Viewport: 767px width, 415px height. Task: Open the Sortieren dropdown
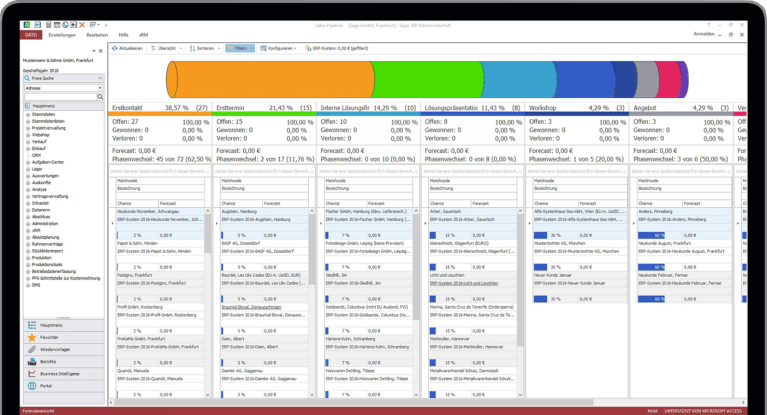[204, 48]
